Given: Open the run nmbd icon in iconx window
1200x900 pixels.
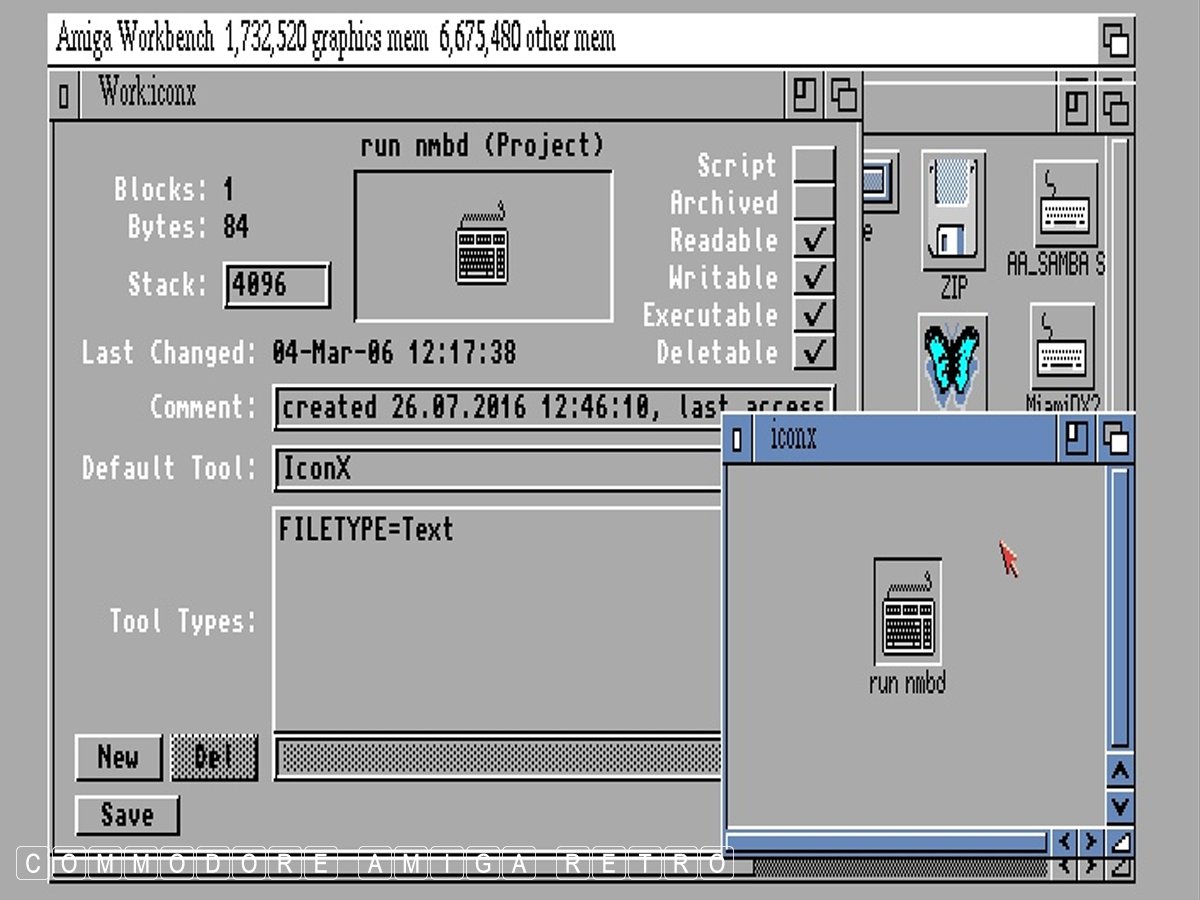Looking at the screenshot, I should [907, 612].
